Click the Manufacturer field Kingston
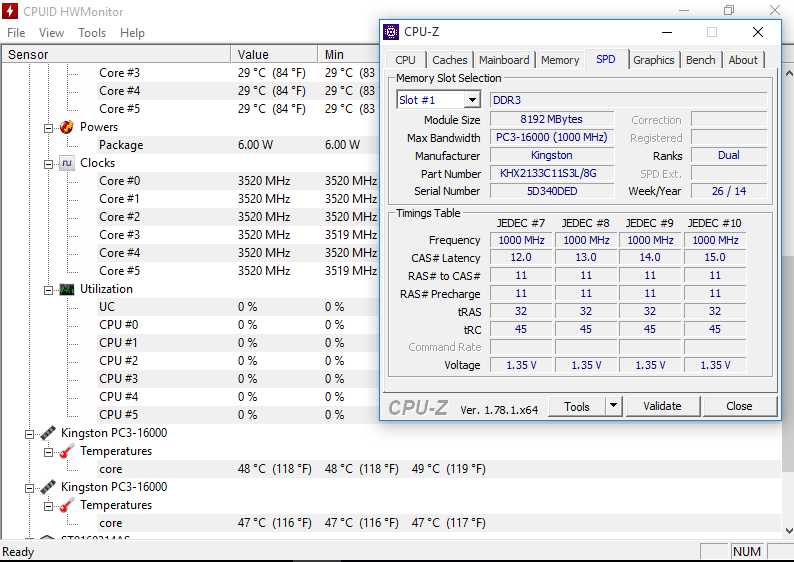Screen dimensions: 794x562 [551, 155]
